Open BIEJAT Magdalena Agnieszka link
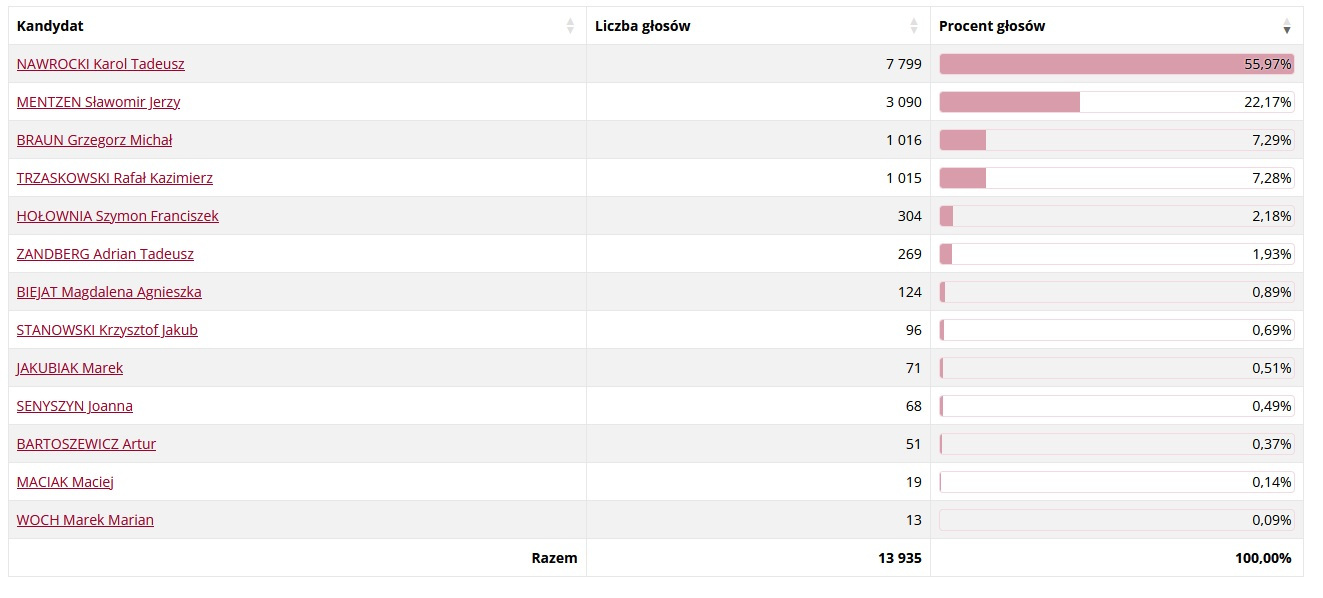This screenshot has height=598, width=1323. pos(109,292)
